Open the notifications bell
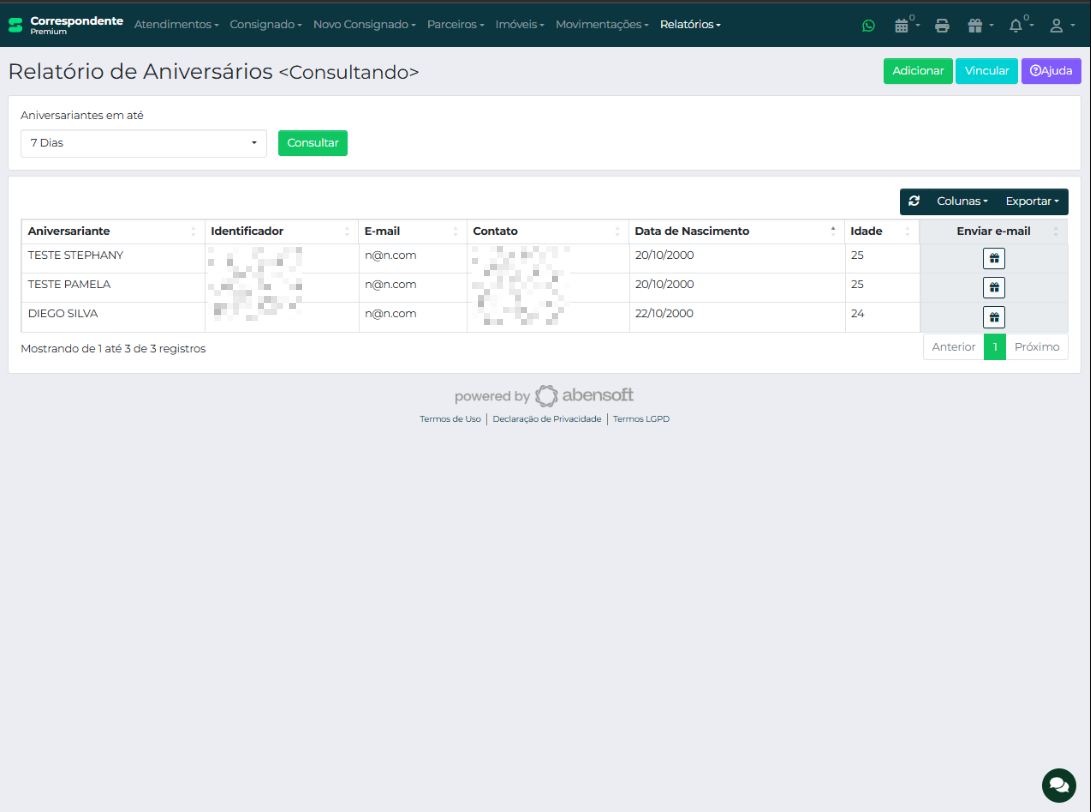The width and height of the screenshot is (1091, 812). 1016,25
